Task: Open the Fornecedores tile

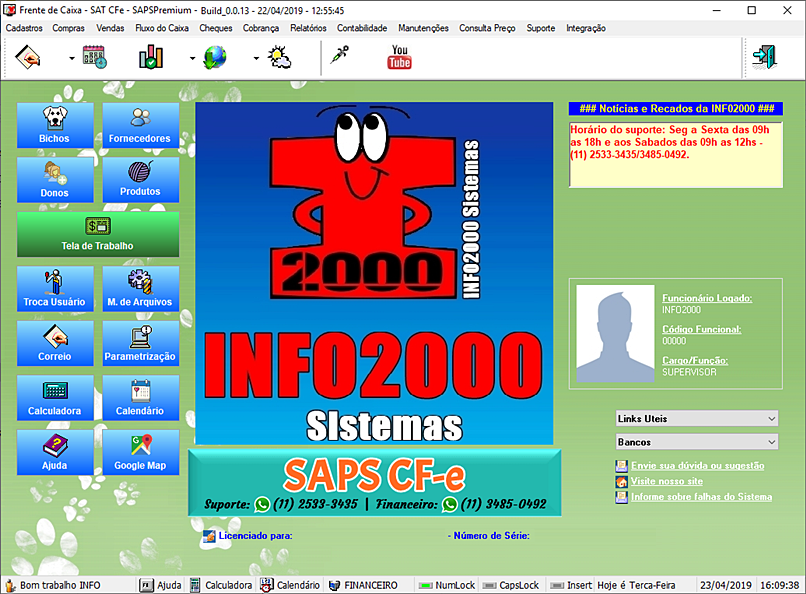Action: click(x=140, y=125)
